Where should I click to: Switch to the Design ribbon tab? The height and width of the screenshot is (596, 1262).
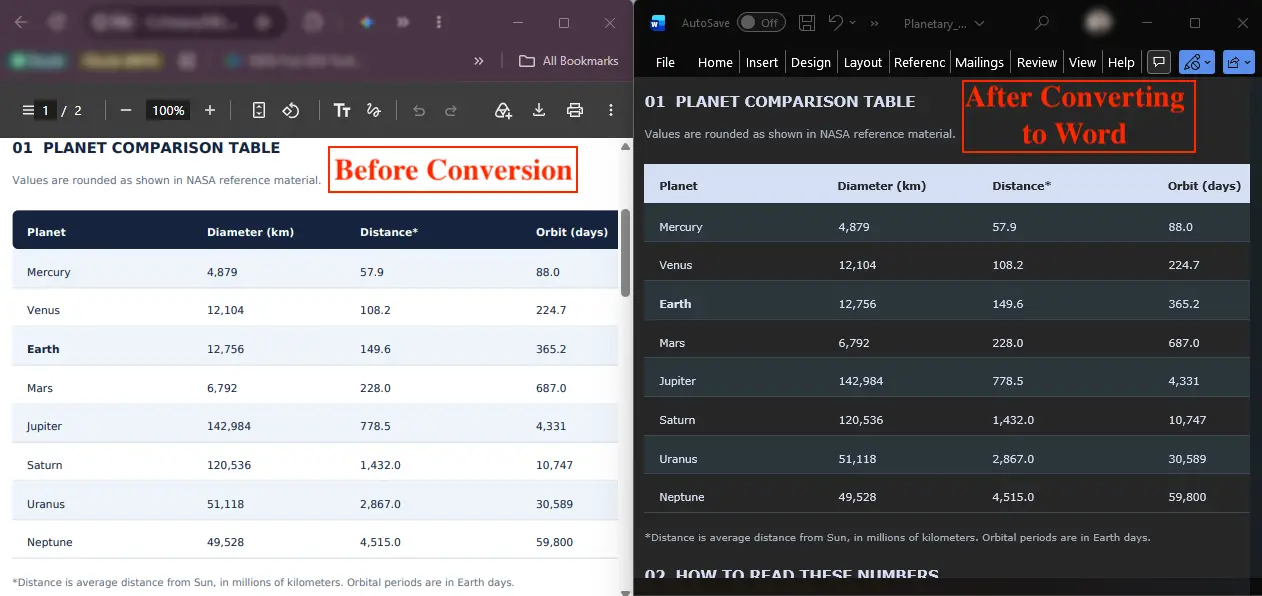(x=811, y=62)
